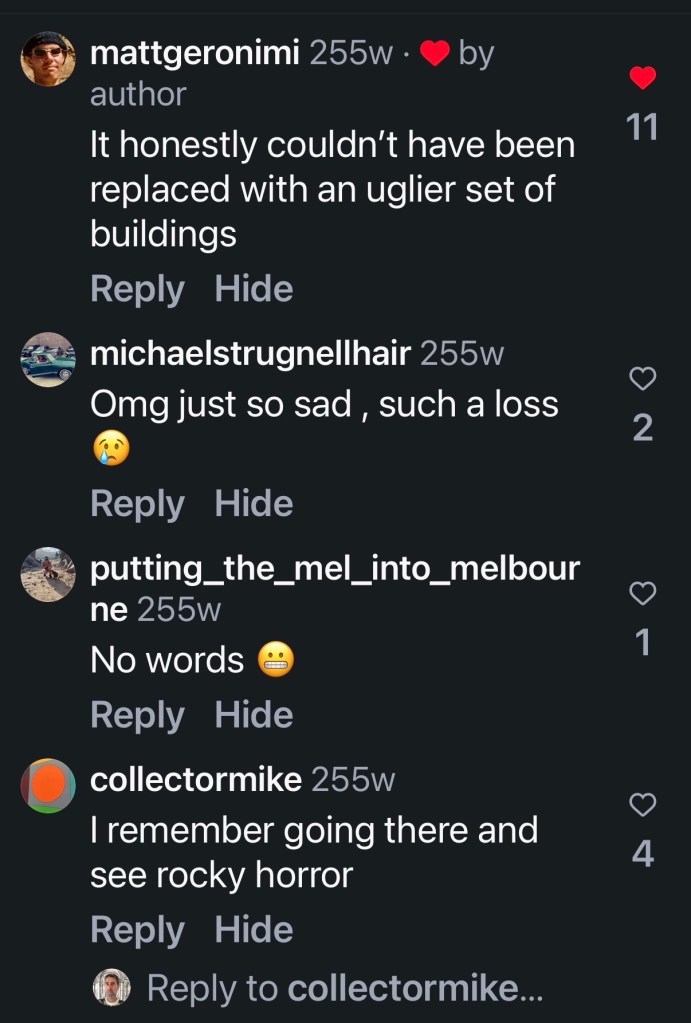691x1023 pixels.
Task: Unlike mattgeronimi's comment via red heart
Action: point(643,77)
